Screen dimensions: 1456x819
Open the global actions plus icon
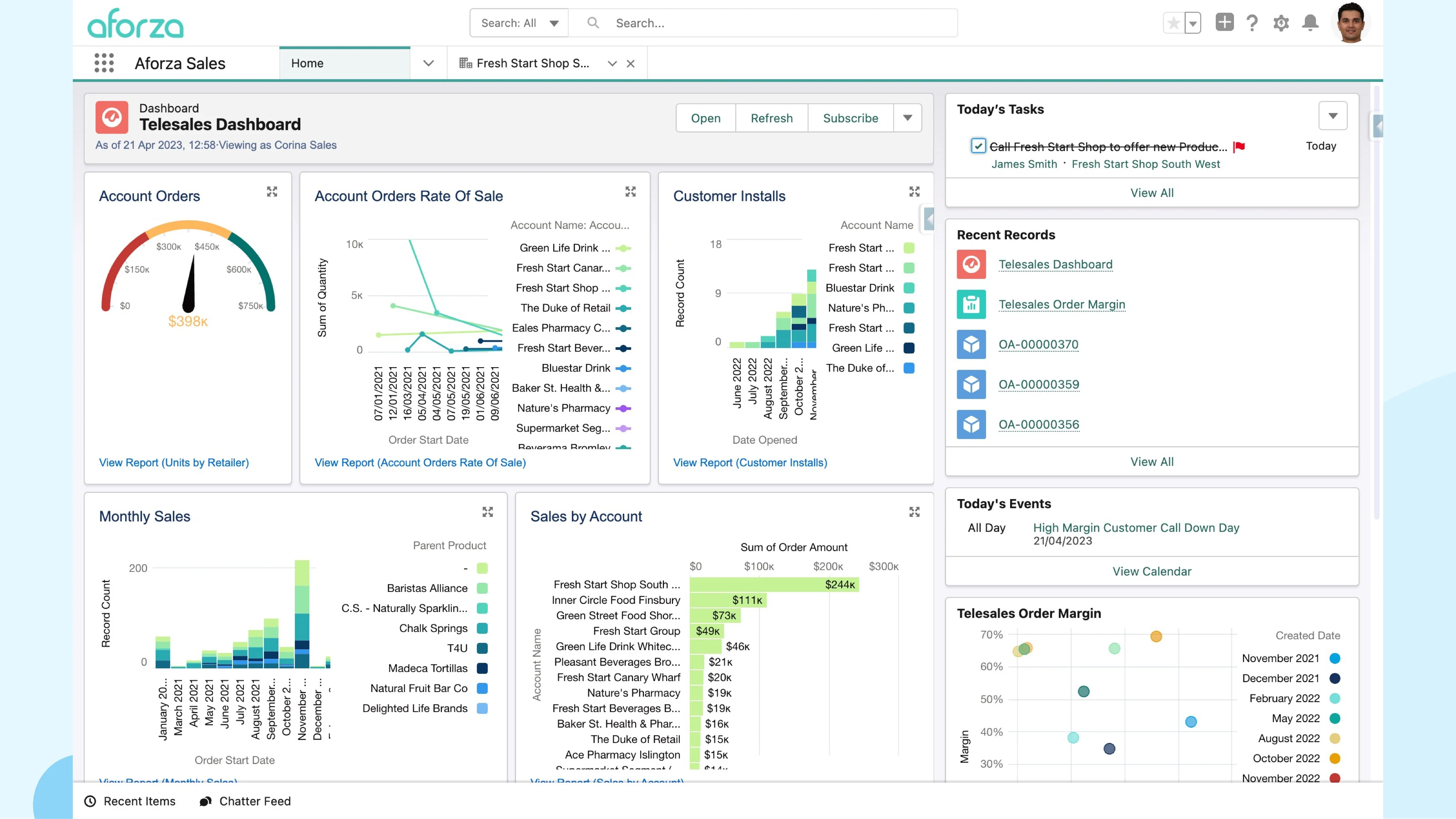tap(1224, 23)
